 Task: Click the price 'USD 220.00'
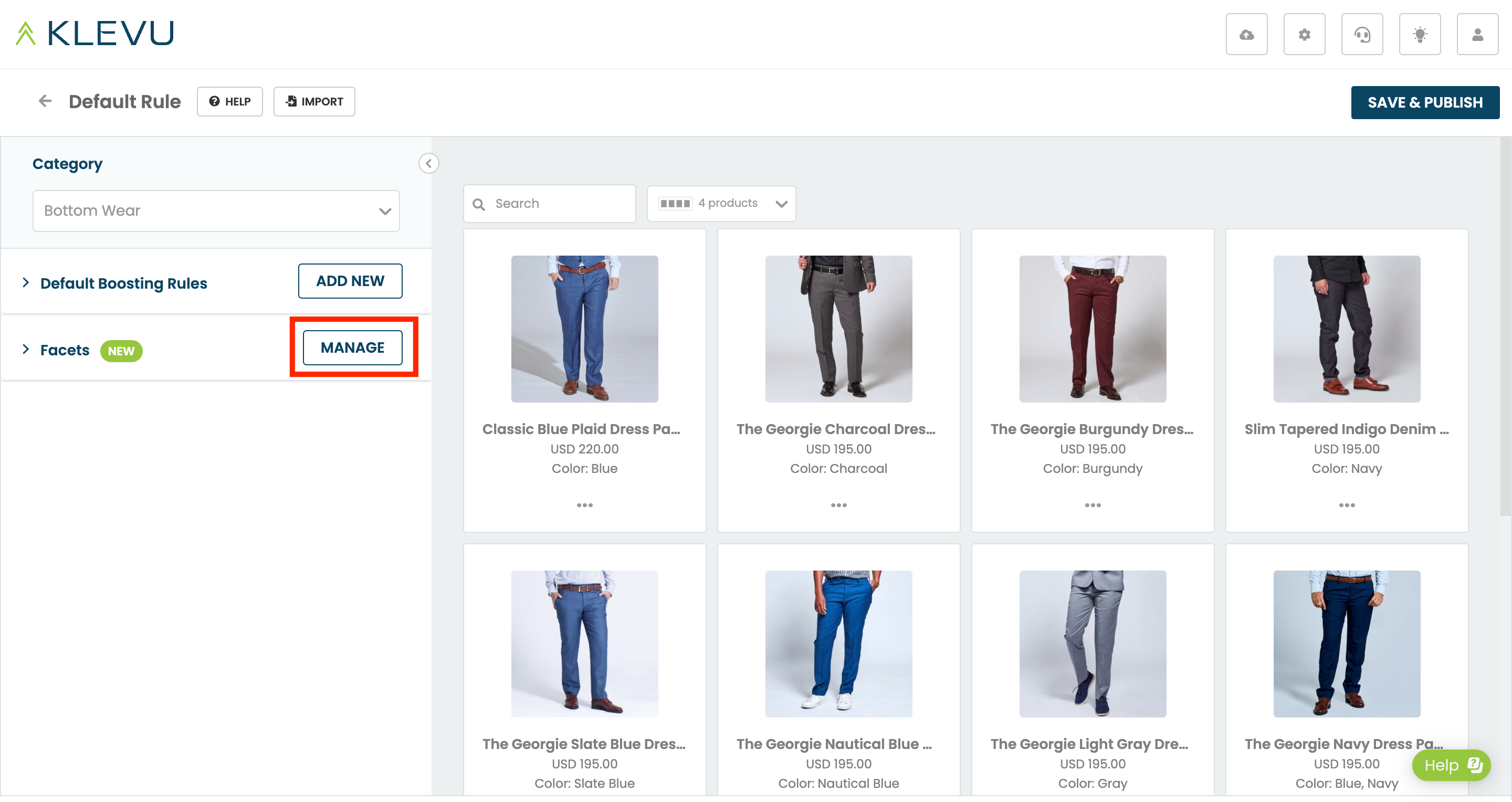[585, 449]
